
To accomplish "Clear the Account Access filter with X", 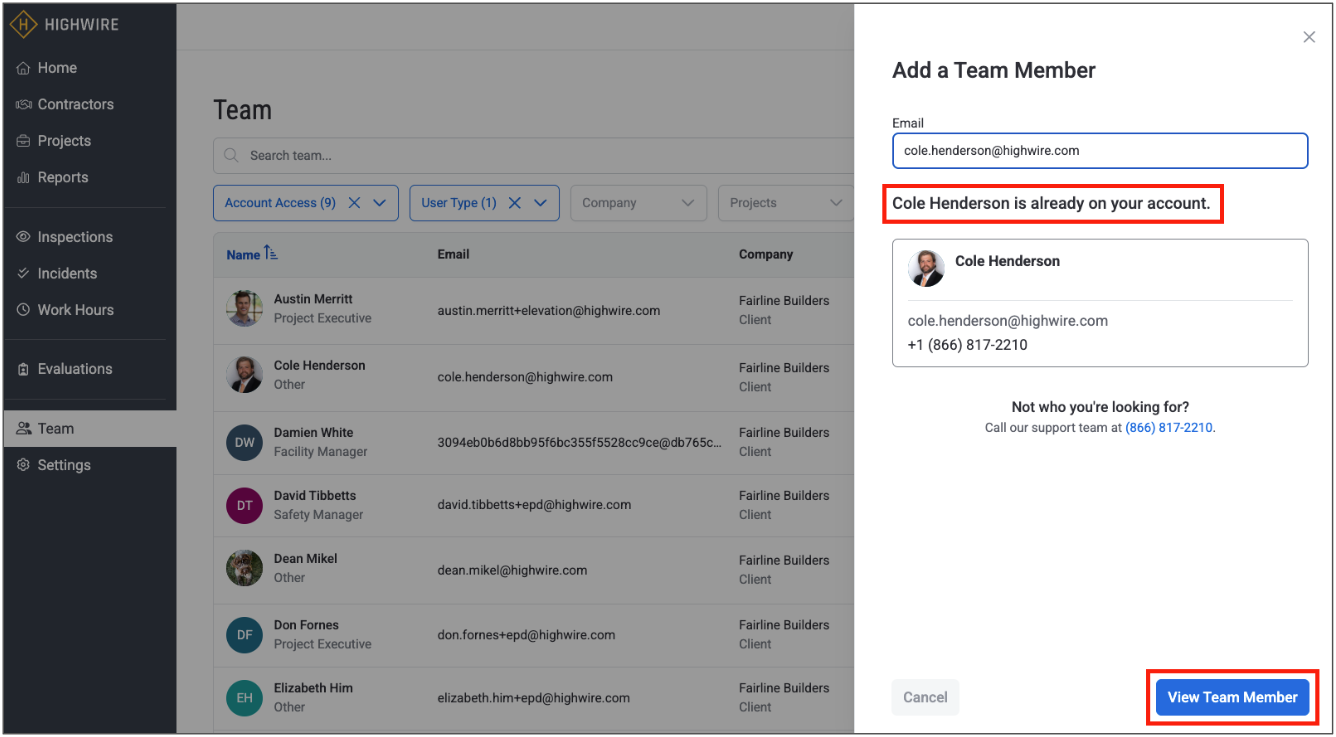I will pos(354,203).
